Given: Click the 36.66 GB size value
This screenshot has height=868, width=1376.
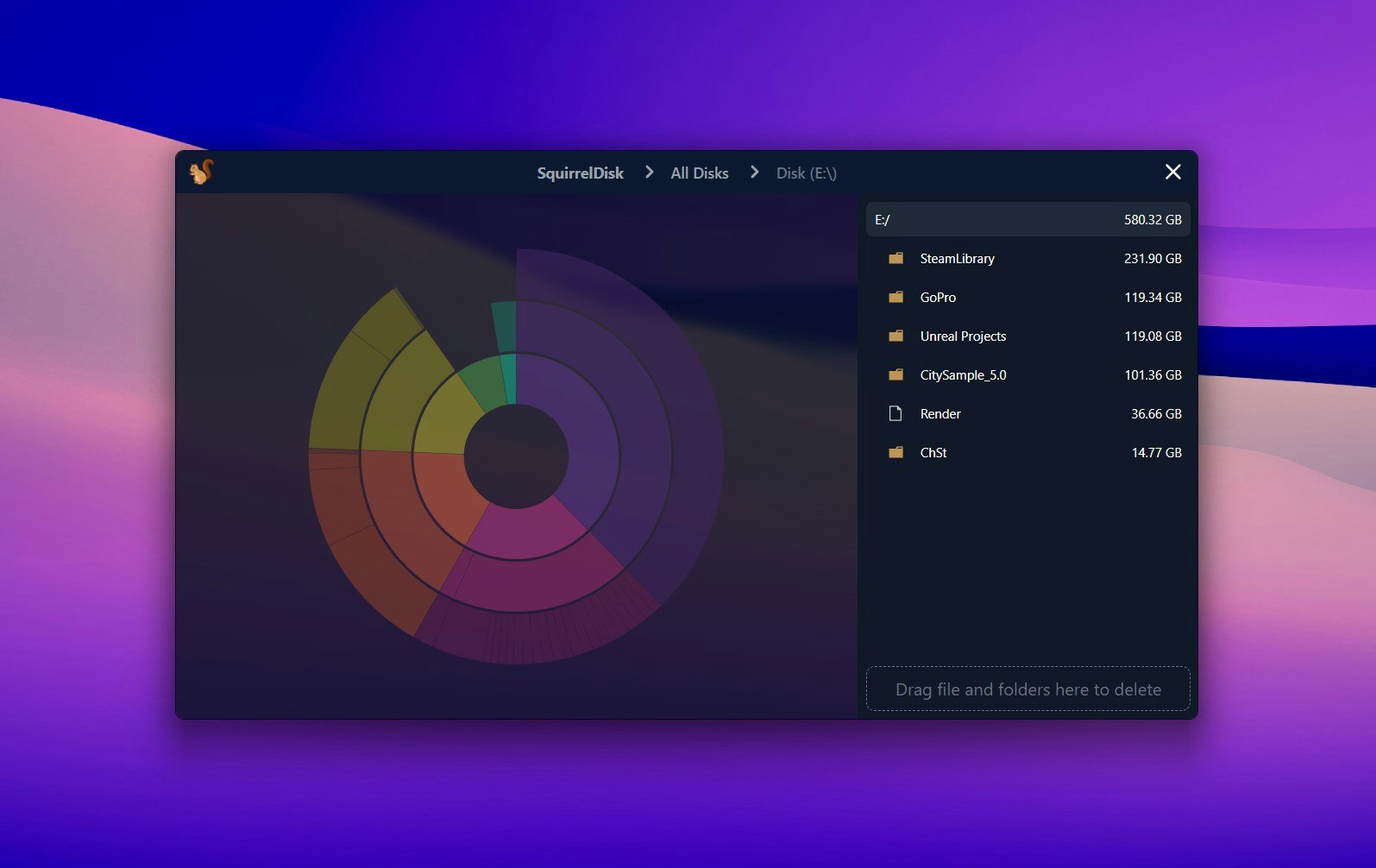Looking at the screenshot, I should tap(1156, 413).
